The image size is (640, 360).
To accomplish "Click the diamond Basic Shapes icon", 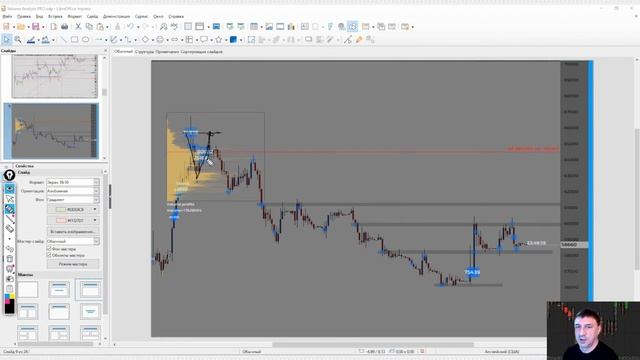I will pos(145,40).
